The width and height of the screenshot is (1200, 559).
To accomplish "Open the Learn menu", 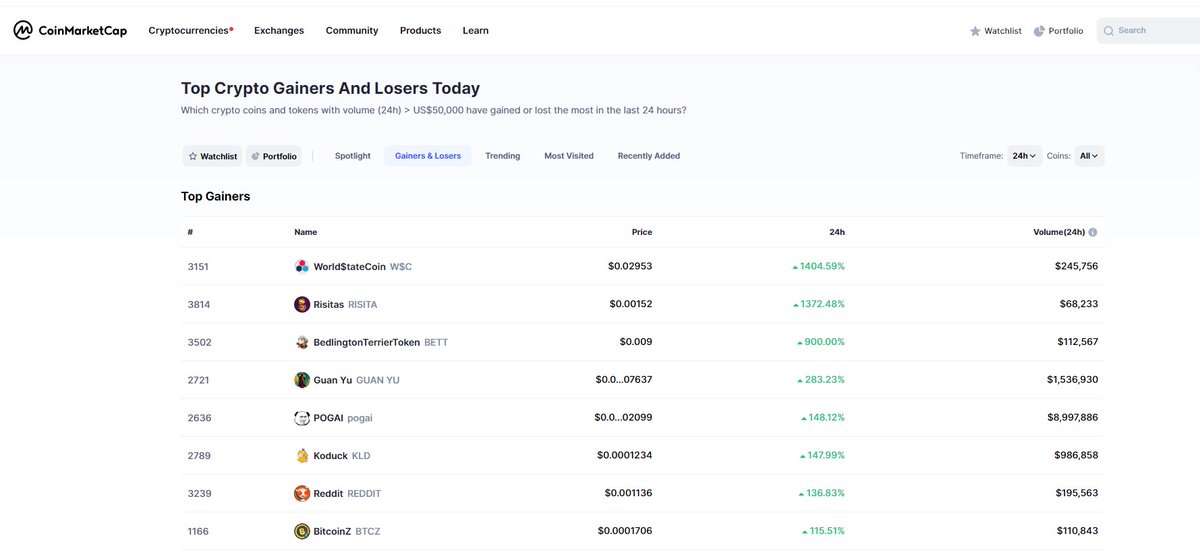I will [476, 31].
